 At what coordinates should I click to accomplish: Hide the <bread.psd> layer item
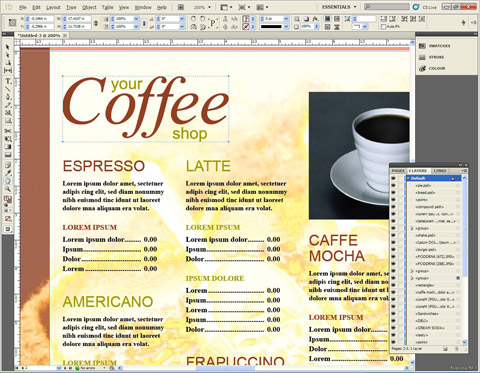click(394, 192)
